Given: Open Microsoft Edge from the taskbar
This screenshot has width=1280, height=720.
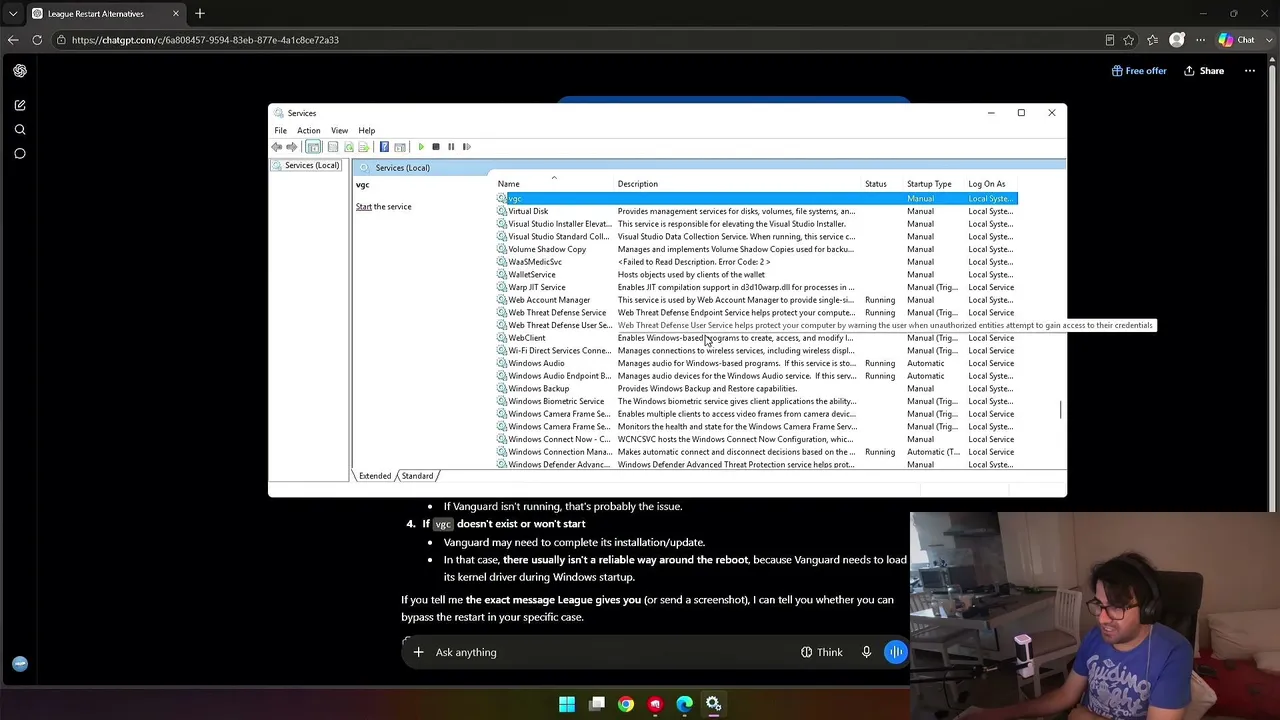Looking at the screenshot, I should click(x=685, y=704).
